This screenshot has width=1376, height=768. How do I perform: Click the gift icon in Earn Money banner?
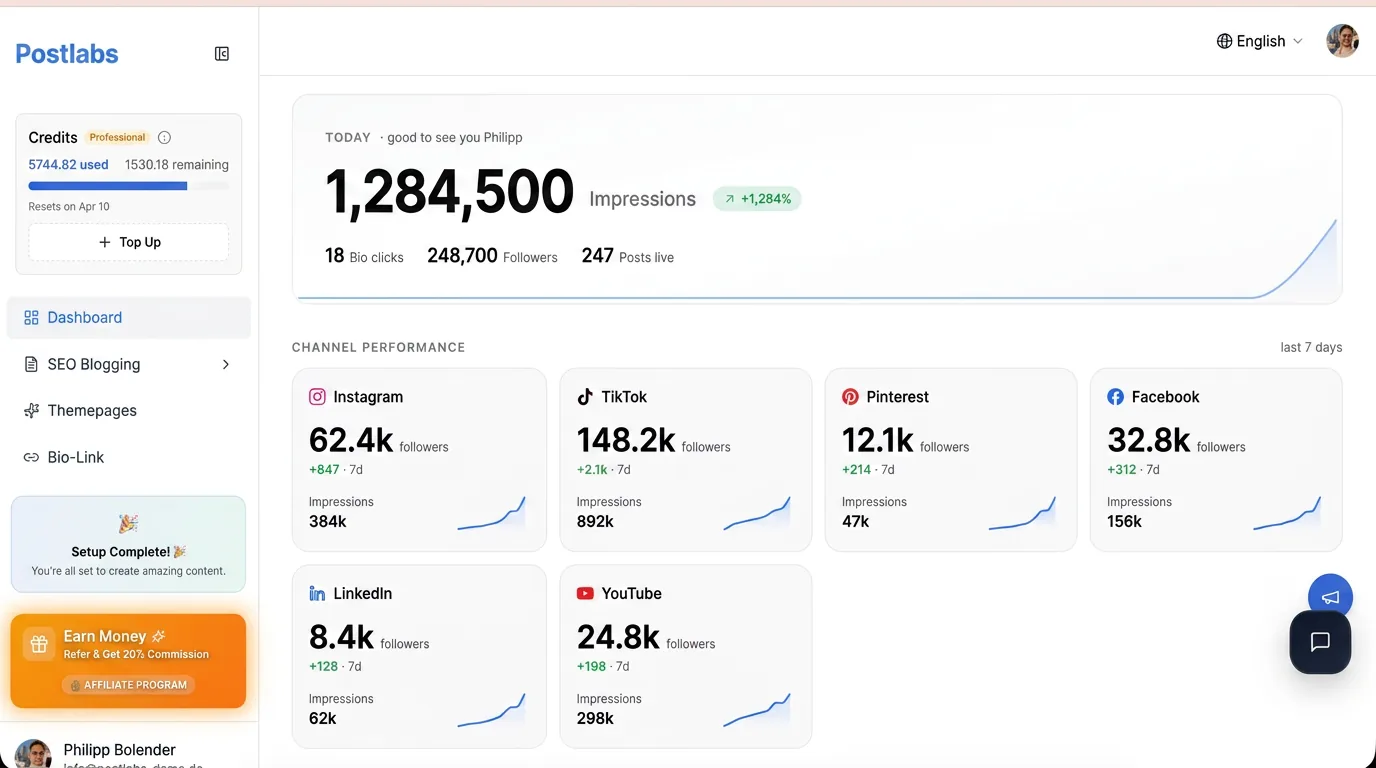(x=39, y=645)
